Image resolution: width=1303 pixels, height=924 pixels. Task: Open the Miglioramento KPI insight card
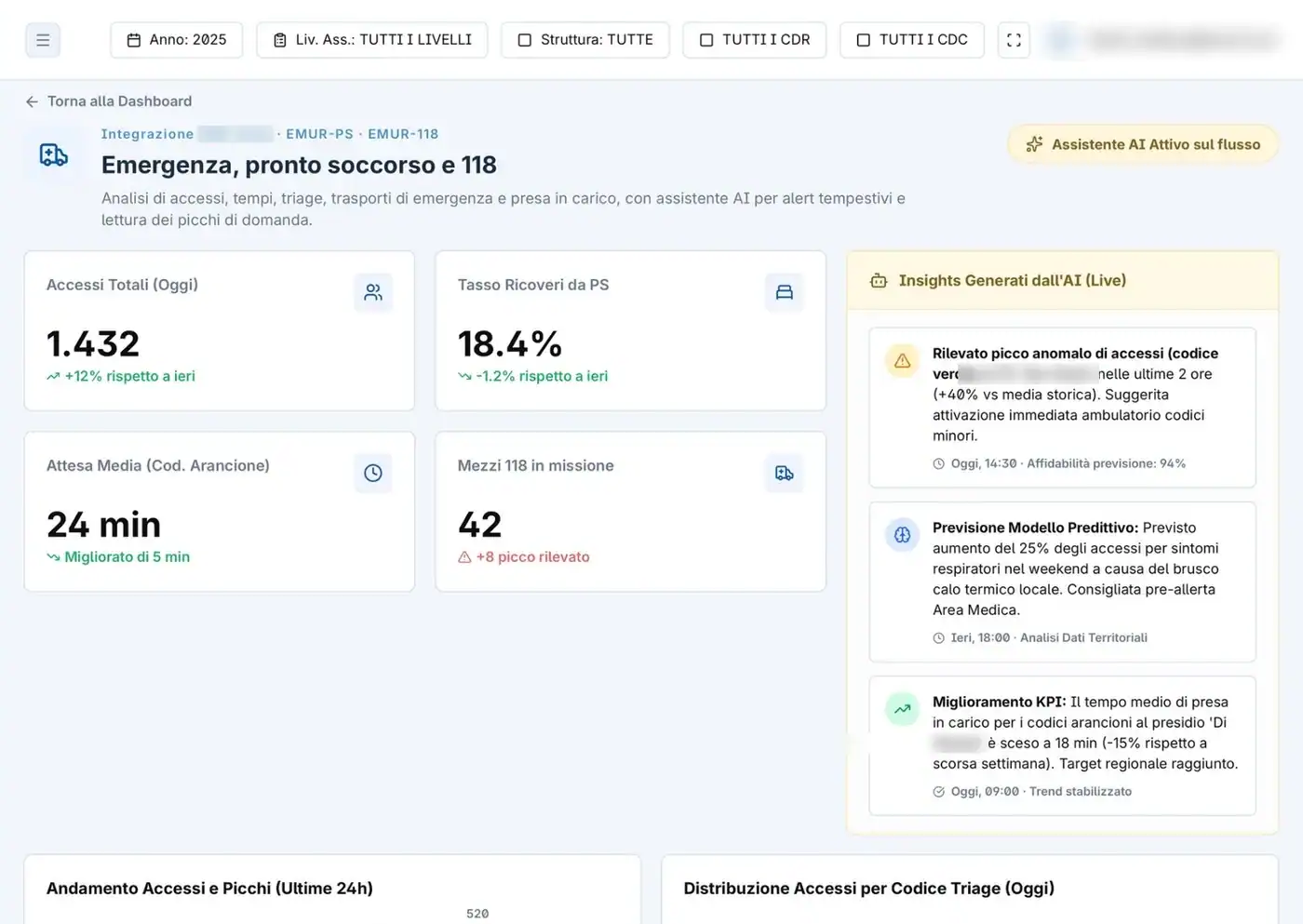[x=1062, y=746]
